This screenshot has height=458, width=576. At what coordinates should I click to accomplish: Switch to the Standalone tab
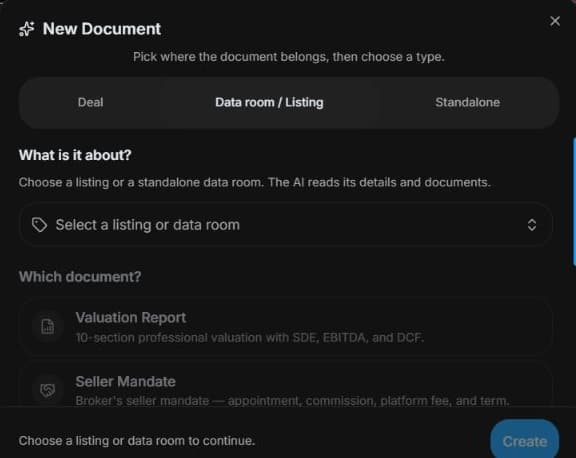click(x=467, y=102)
